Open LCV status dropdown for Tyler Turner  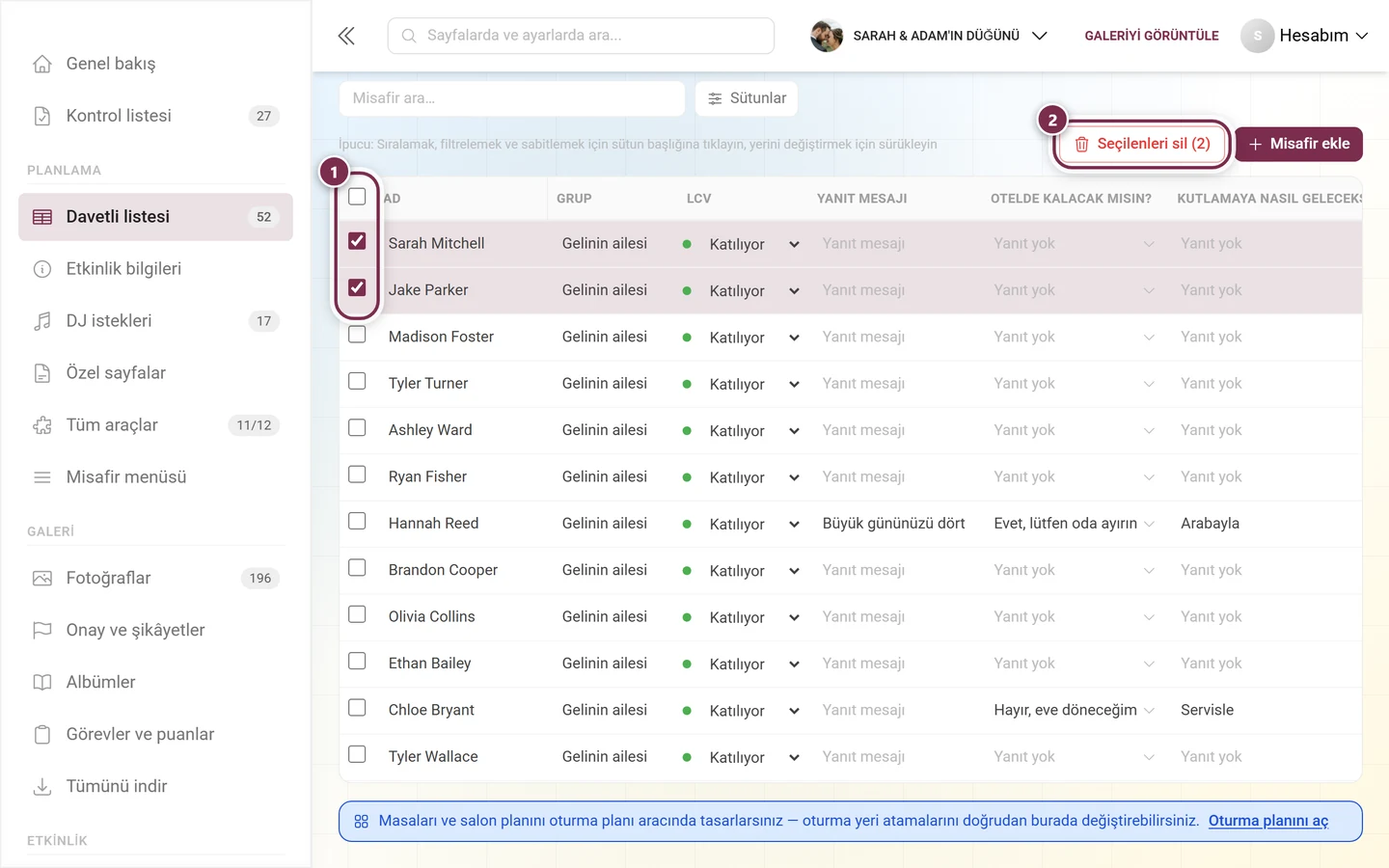point(794,384)
